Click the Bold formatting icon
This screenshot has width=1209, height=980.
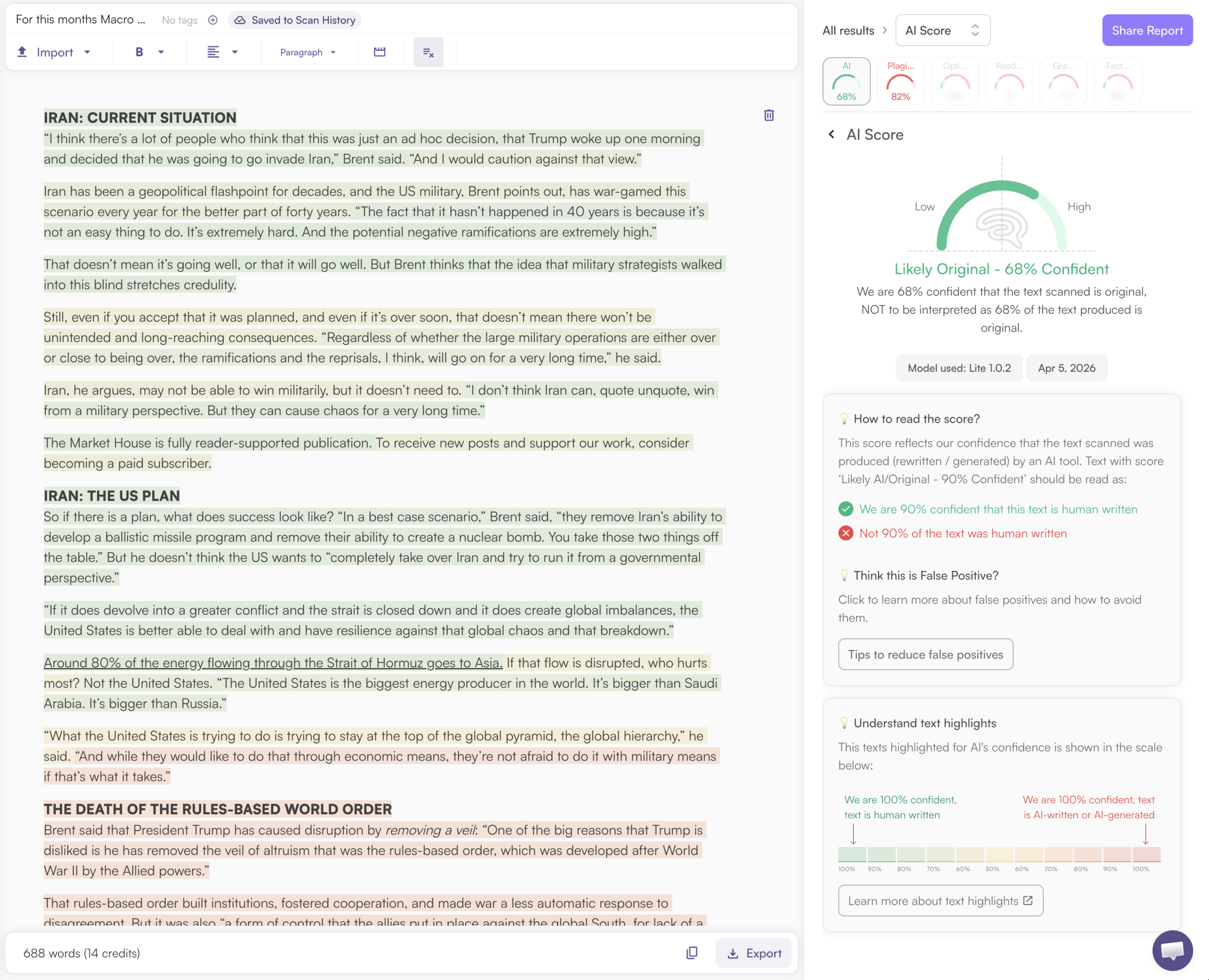tap(139, 52)
